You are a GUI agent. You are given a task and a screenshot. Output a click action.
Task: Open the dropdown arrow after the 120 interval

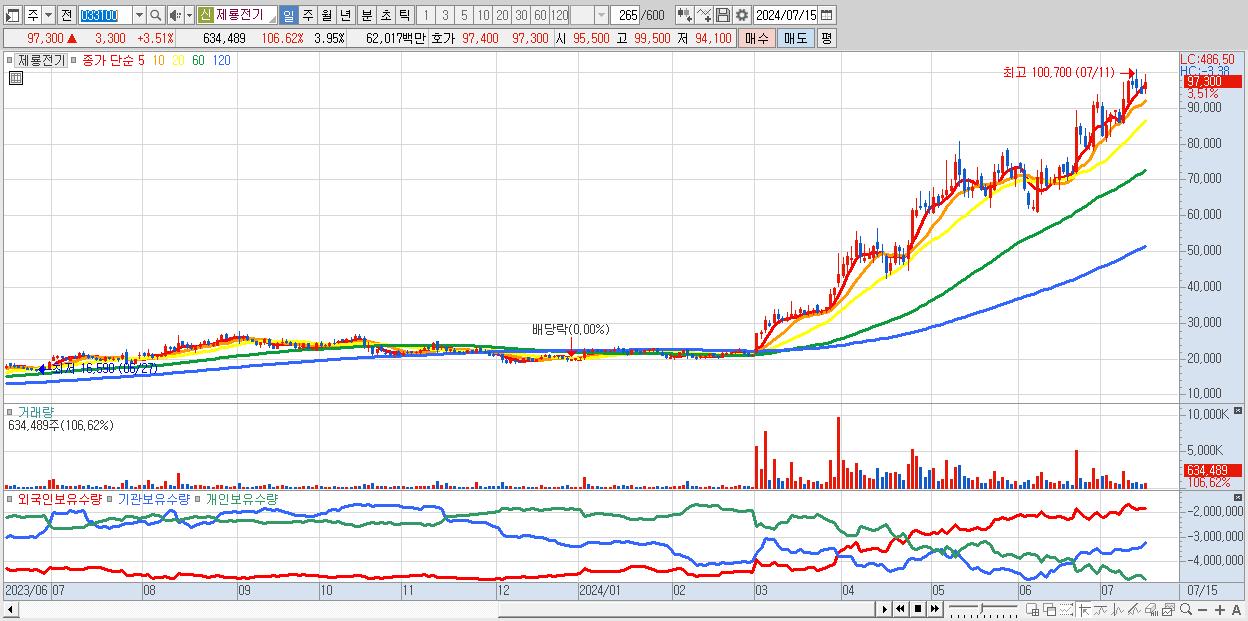601,15
